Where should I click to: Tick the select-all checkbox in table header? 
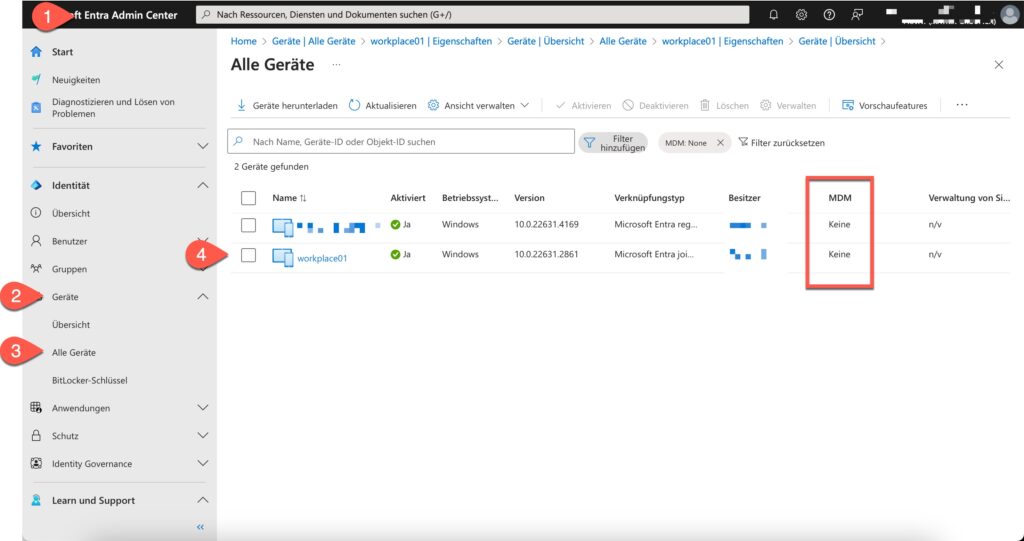coord(249,198)
